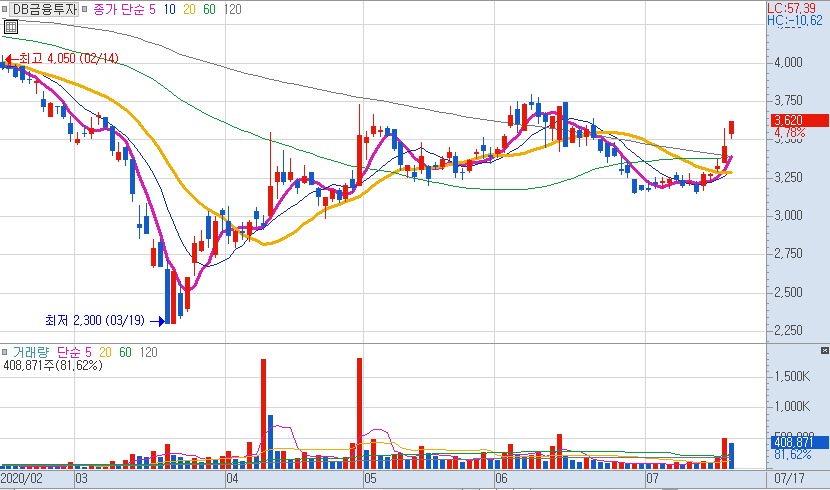This screenshot has height=490, width=830.
Task: Click the 2020/02 date axis label
Action: 21,479
